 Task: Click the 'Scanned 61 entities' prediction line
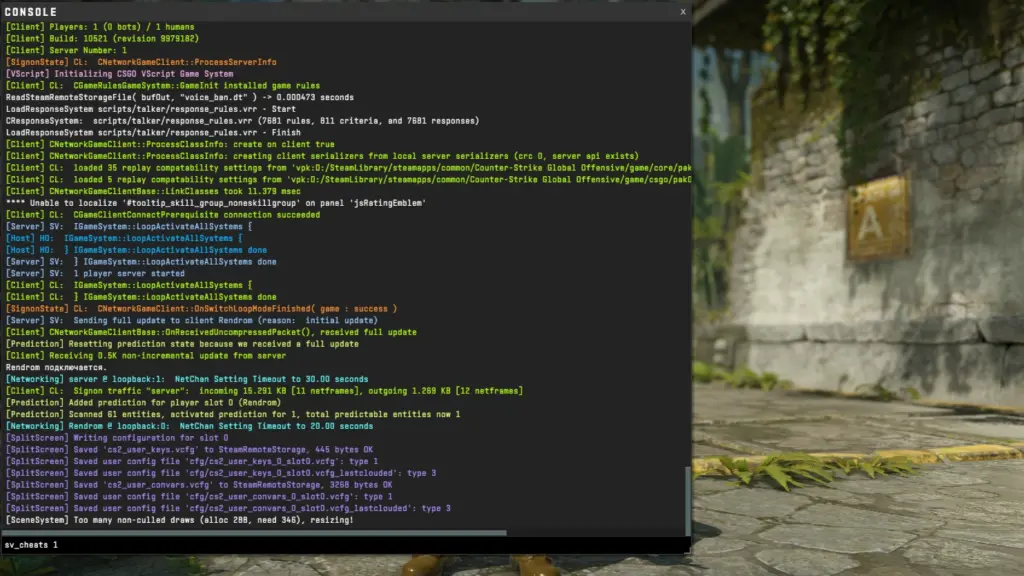(232, 415)
